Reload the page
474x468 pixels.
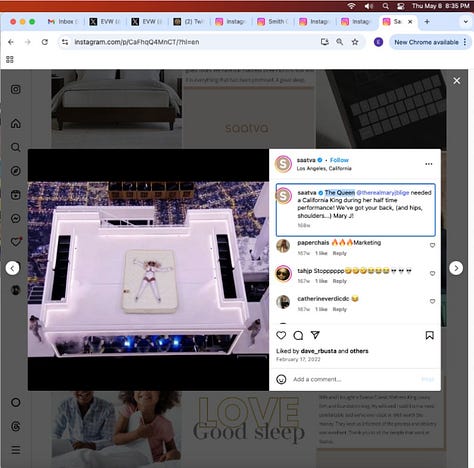tap(45, 42)
